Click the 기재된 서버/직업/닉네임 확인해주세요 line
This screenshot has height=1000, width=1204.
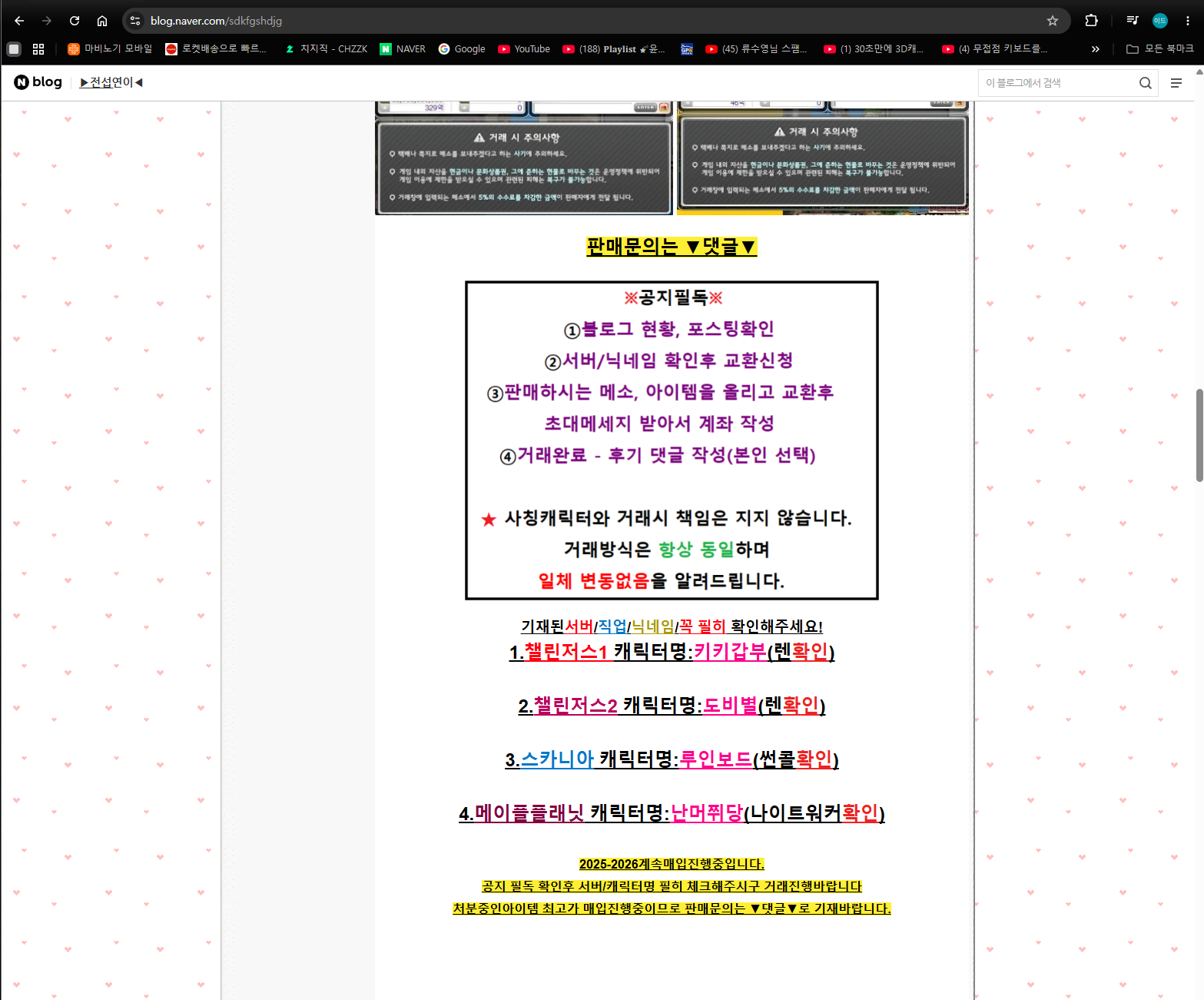[x=672, y=627]
